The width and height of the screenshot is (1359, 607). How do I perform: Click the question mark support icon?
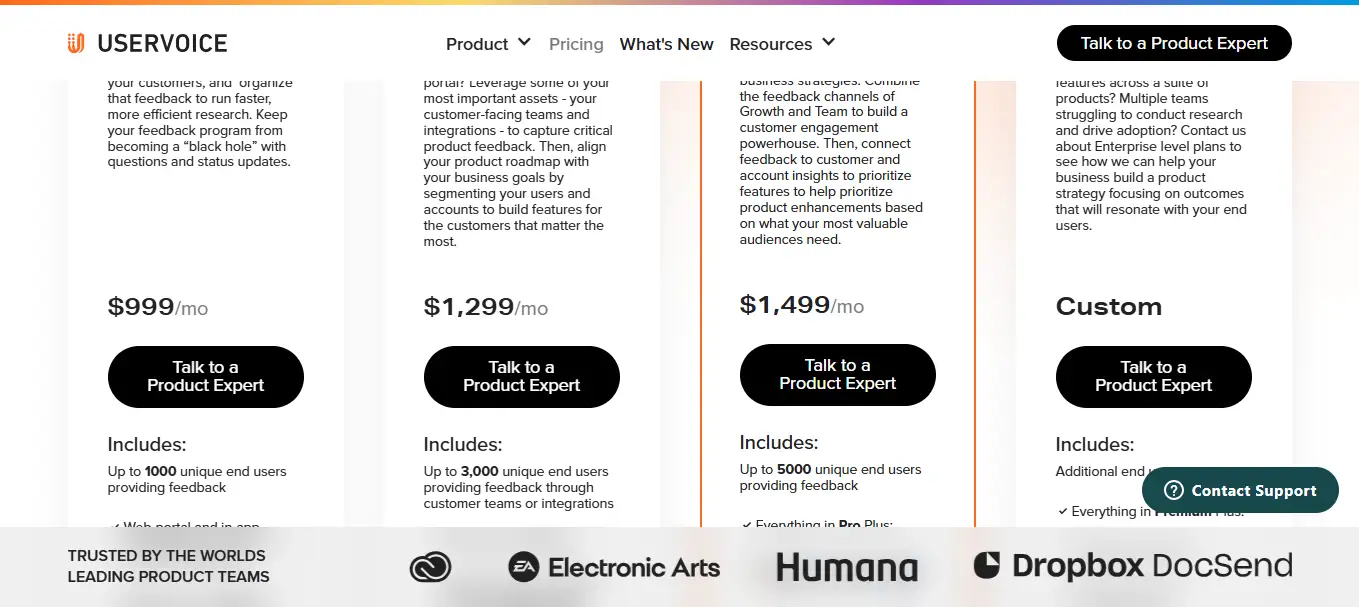pos(1175,490)
